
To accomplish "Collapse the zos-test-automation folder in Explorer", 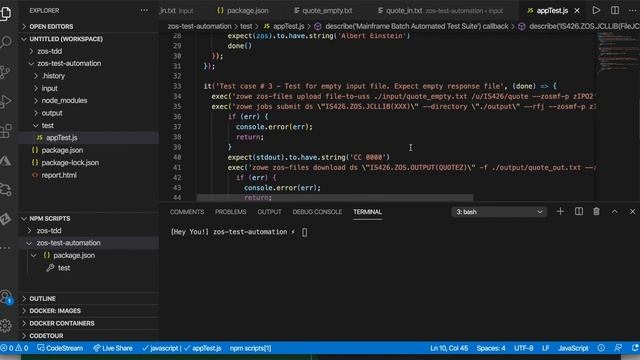I will [88, 64].
